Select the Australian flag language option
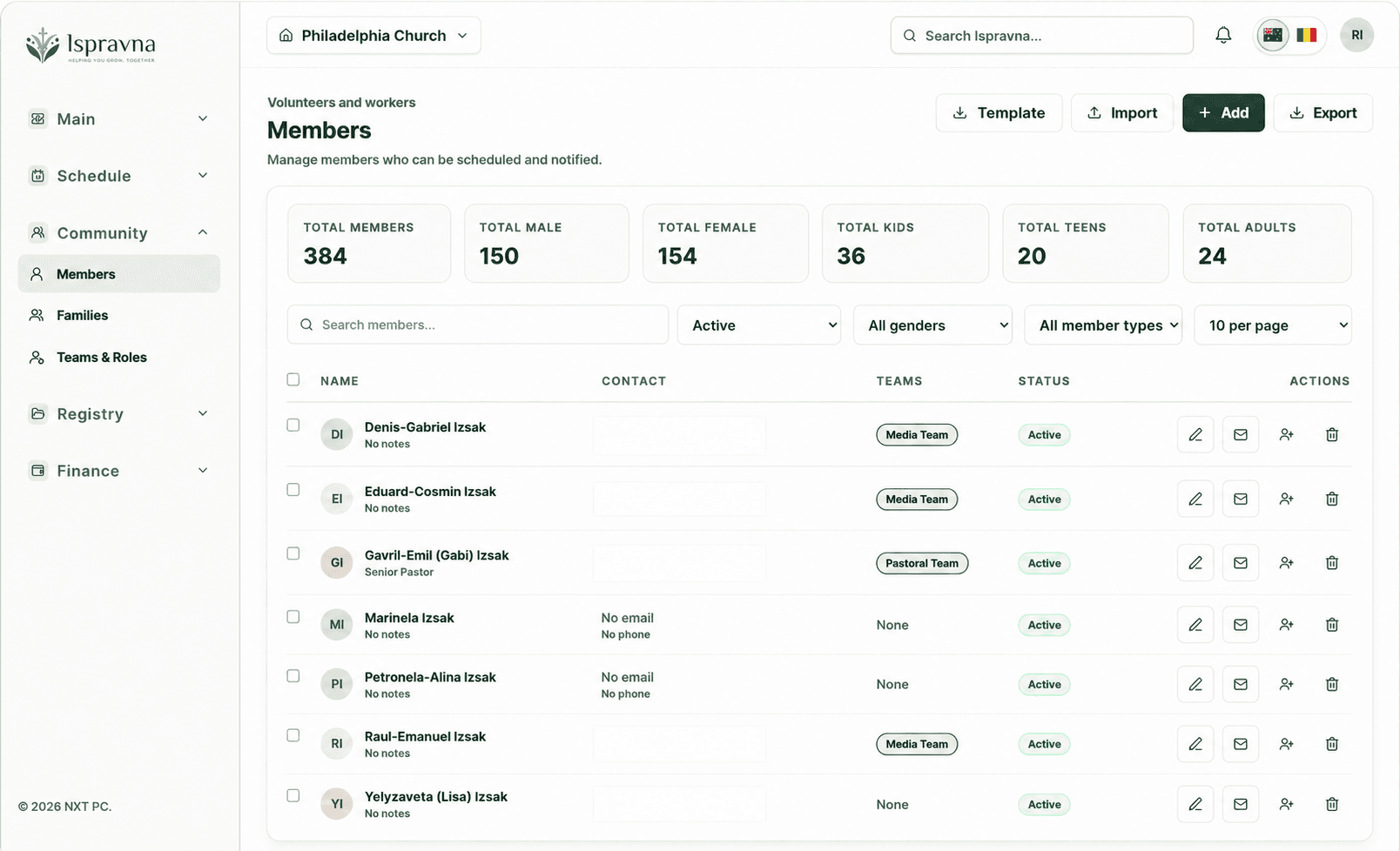 [x=1273, y=36]
